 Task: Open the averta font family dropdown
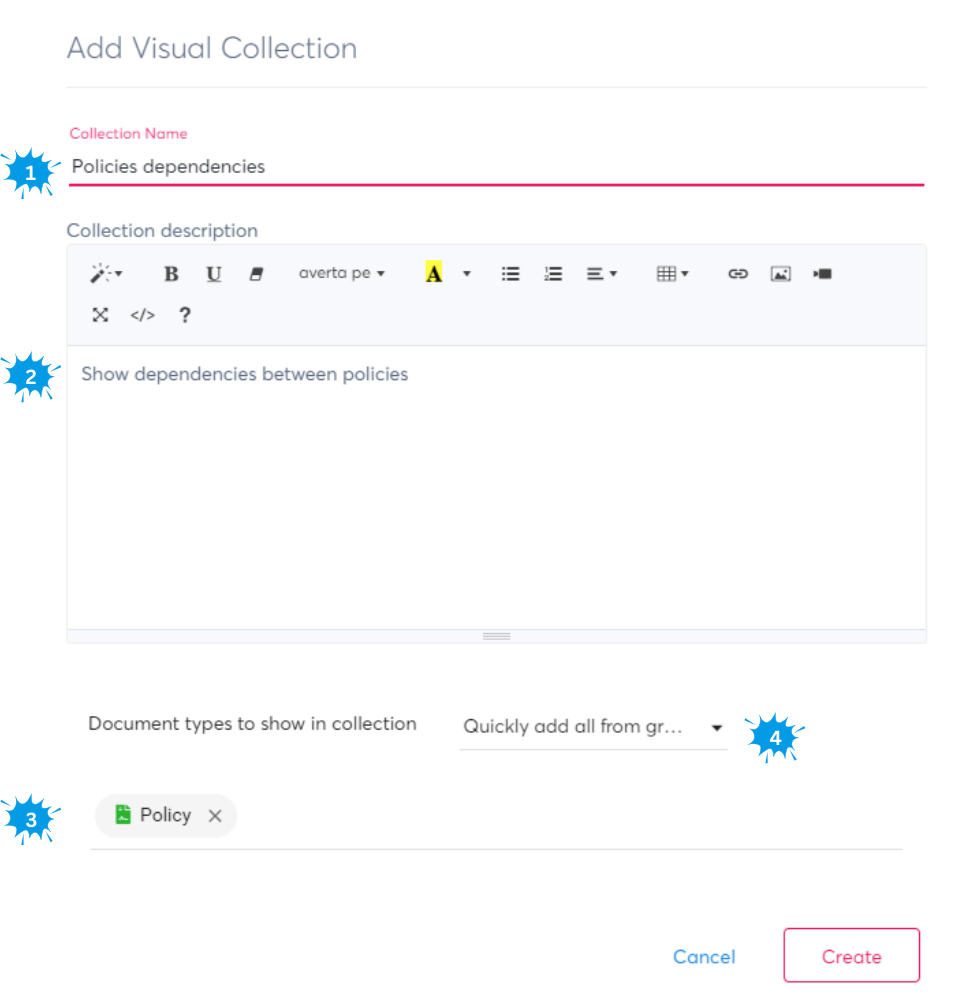(x=341, y=274)
